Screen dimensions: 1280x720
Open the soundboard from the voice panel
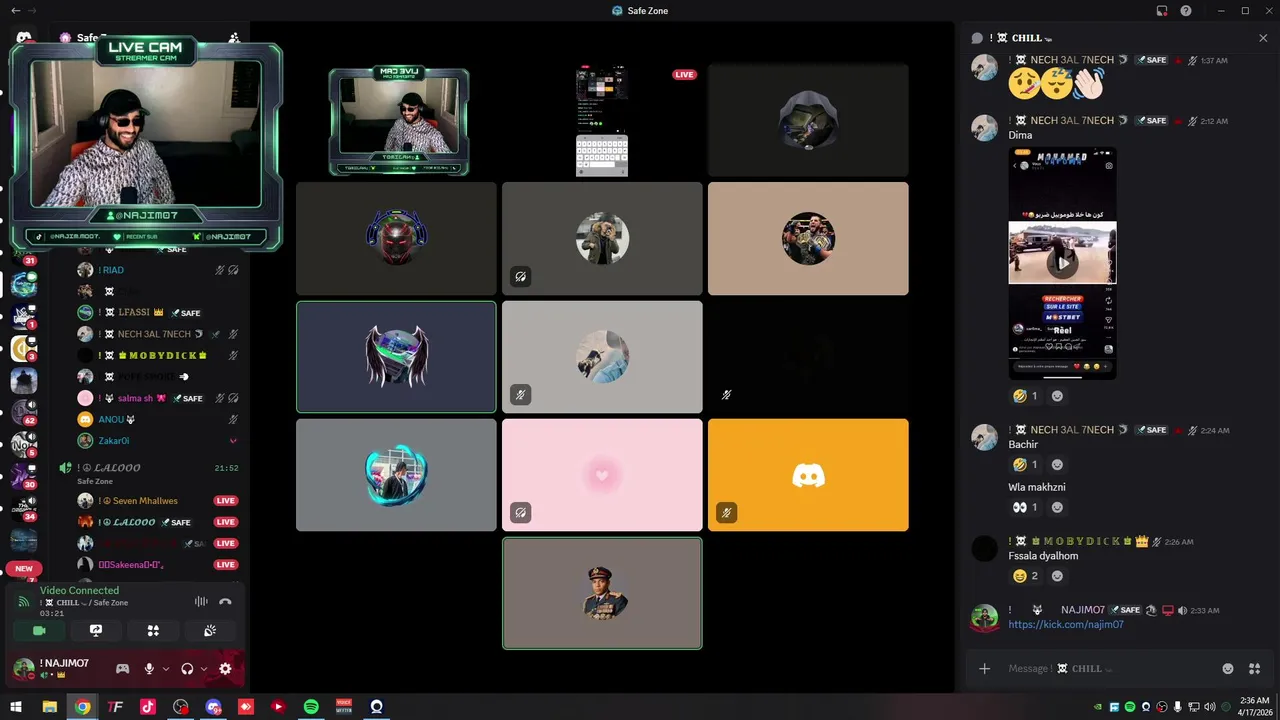[x=210, y=631]
